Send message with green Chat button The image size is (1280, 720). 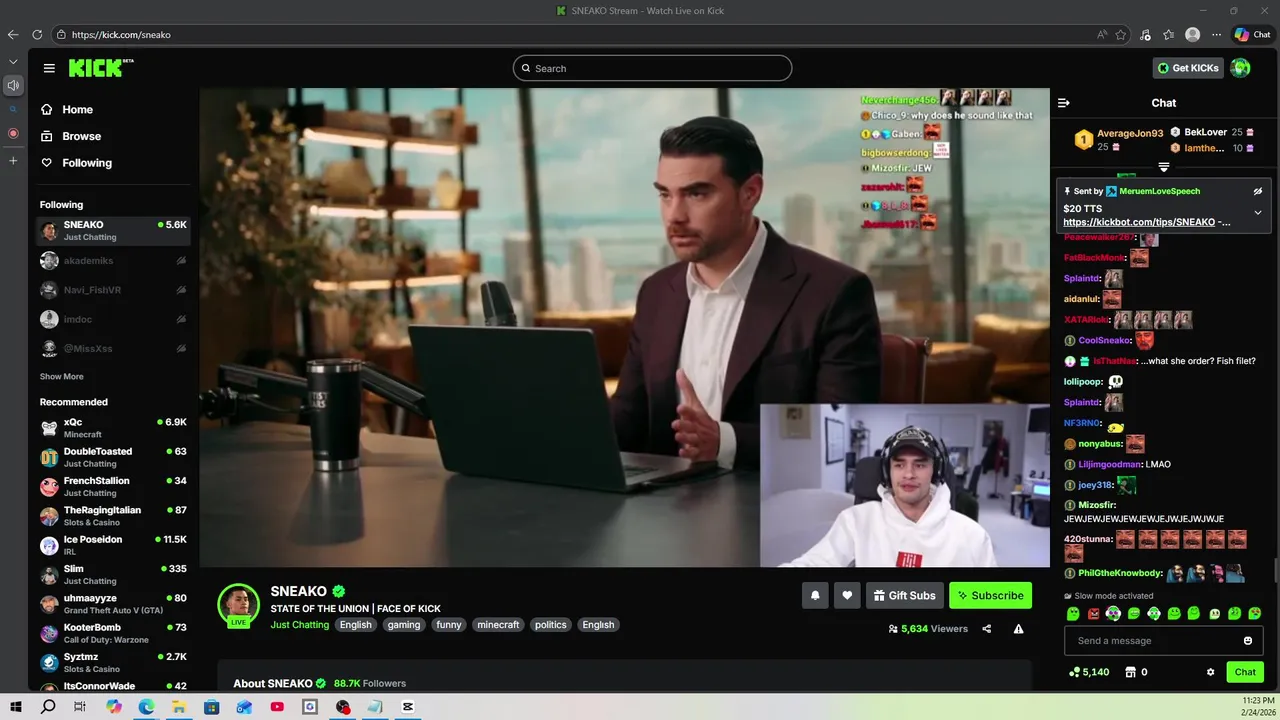[1245, 672]
